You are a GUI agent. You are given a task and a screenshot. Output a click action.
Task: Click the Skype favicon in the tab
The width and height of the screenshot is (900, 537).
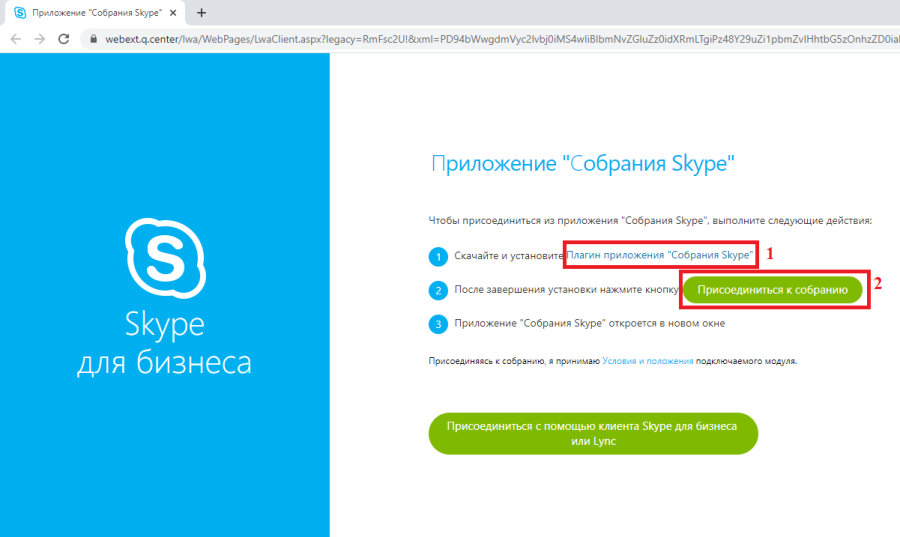(19, 13)
